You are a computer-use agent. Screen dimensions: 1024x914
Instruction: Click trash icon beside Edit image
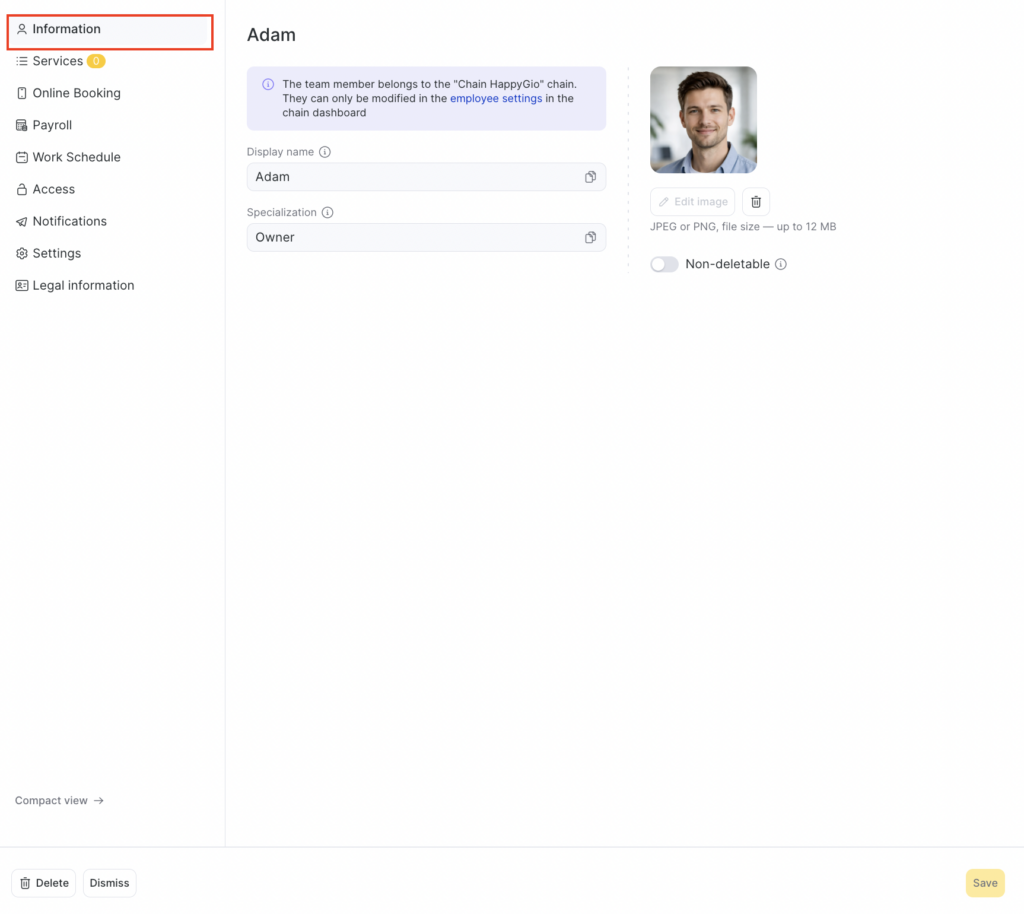[756, 202]
